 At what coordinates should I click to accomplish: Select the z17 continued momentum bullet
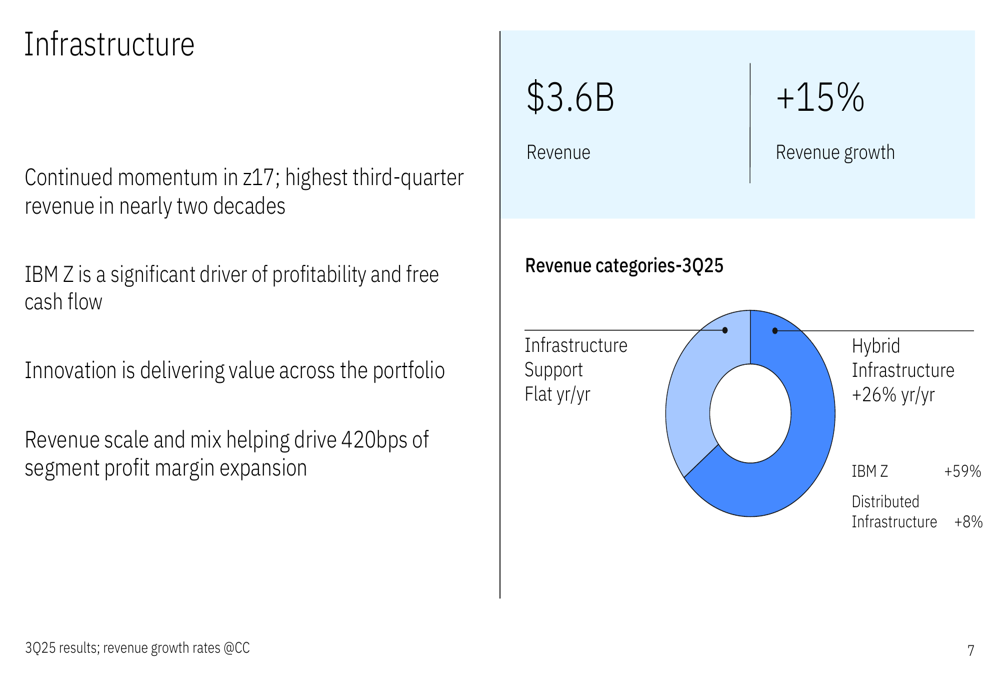pyautogui.click(x=243, y=192)
